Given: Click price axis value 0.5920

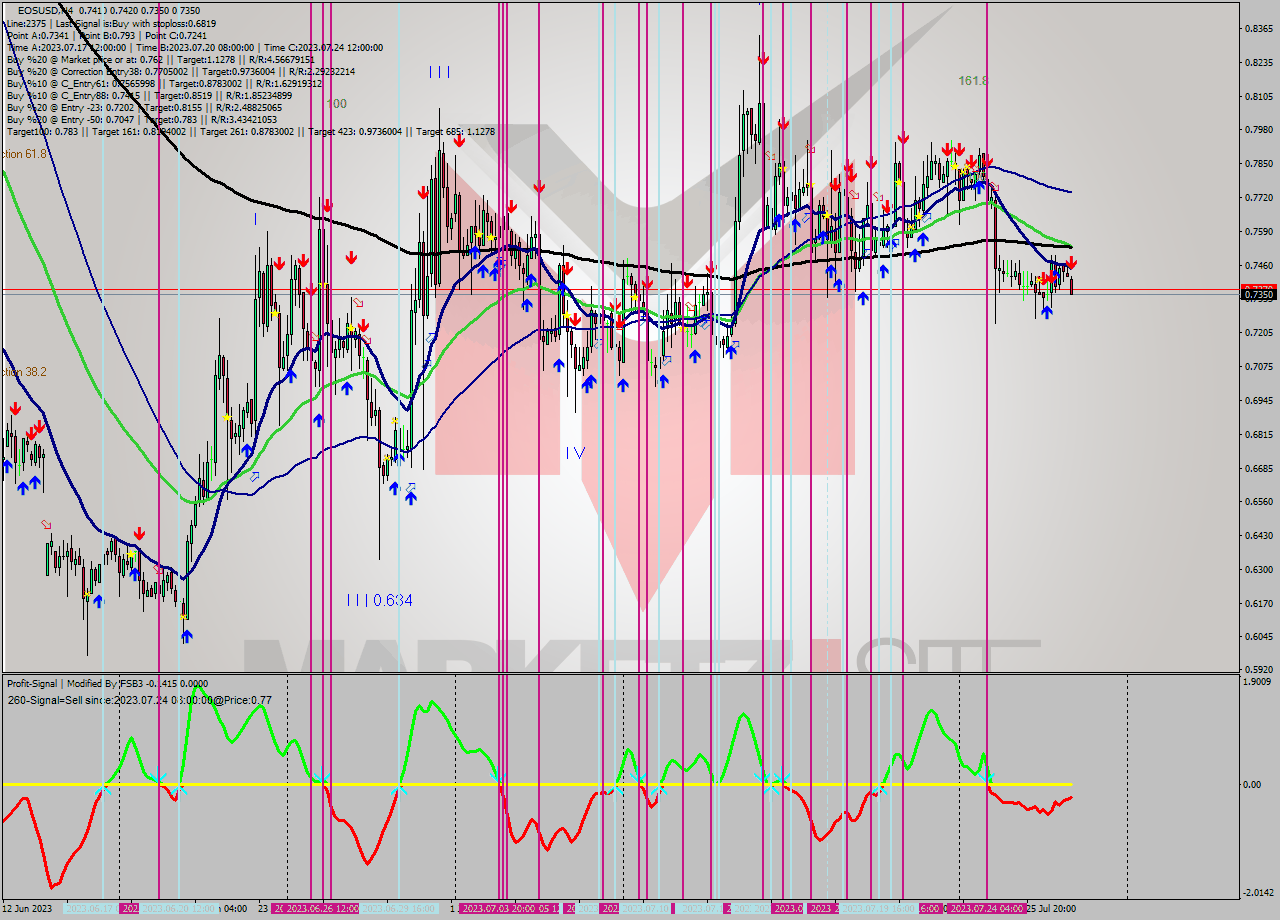Looking at the screenshot, I should tap(1258, 669).
